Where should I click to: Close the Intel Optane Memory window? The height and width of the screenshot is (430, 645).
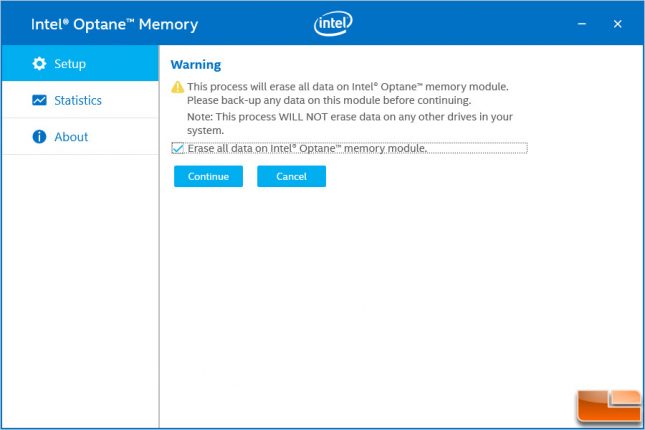617,24
